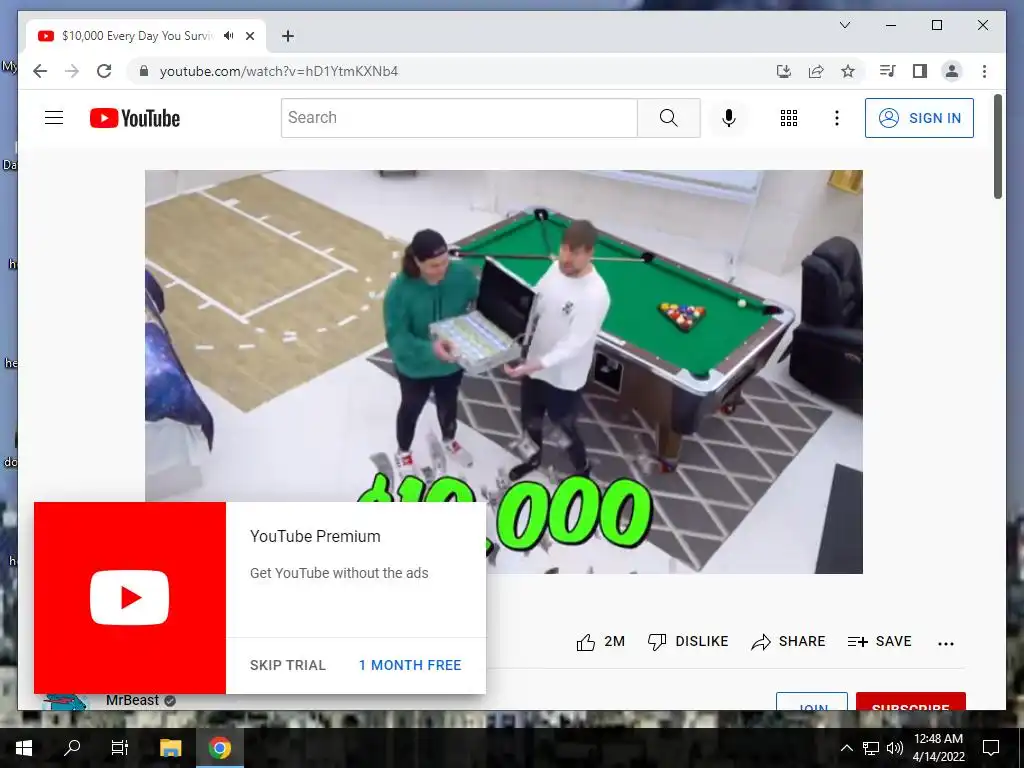Share the video with SHARE

tap(788, 642)
